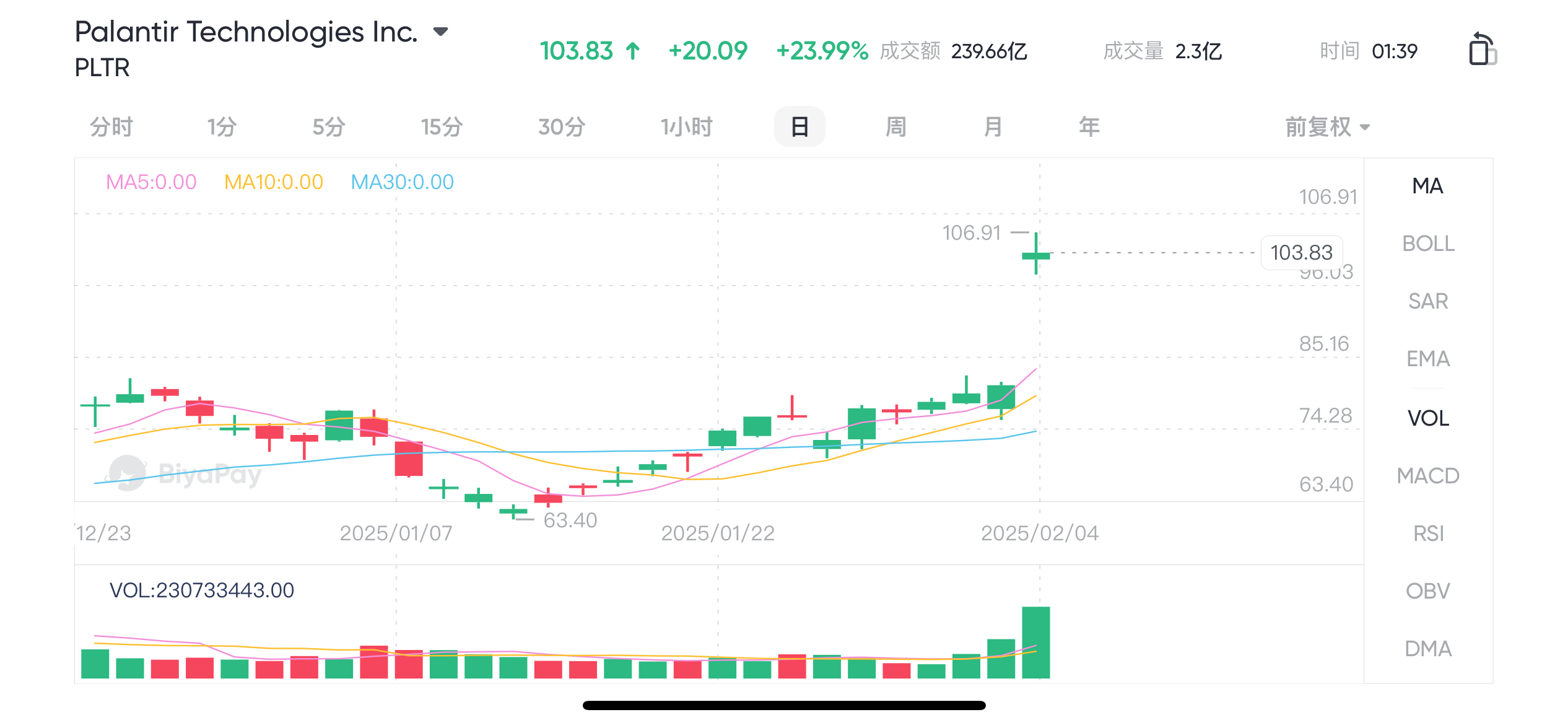1568x725 pixels.
Task: Click the latest green candlestick at 106.91
Action: point(1035,255)
